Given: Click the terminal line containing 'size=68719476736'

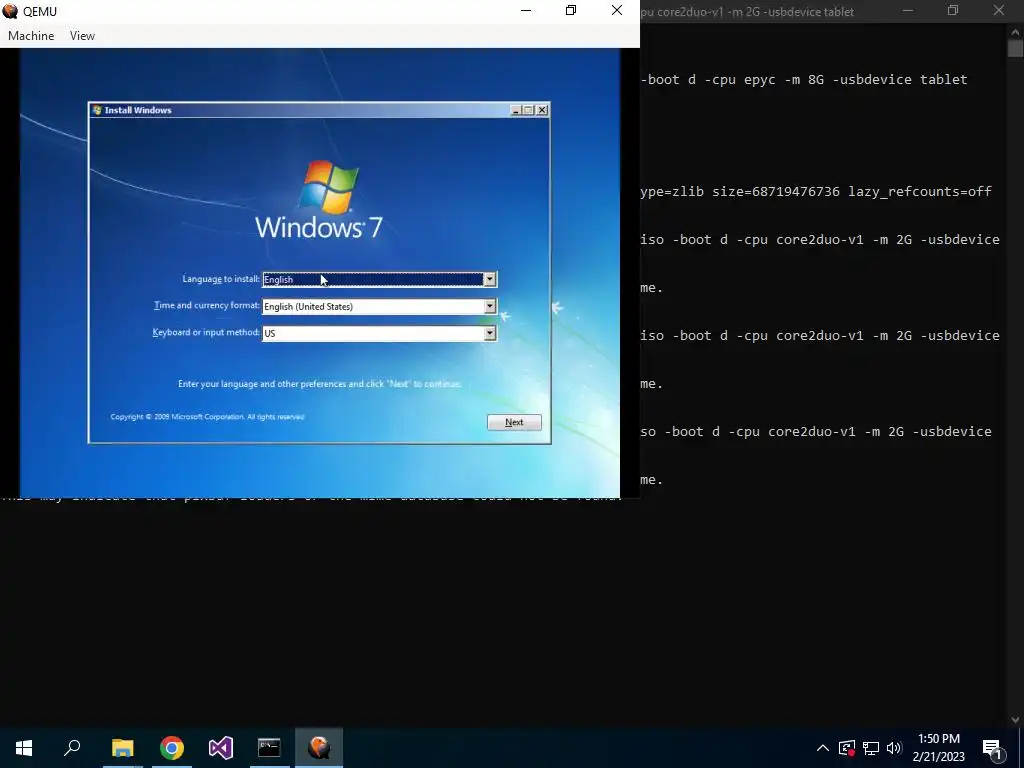Looking at the screenshot, I should [x=816, y=191].
